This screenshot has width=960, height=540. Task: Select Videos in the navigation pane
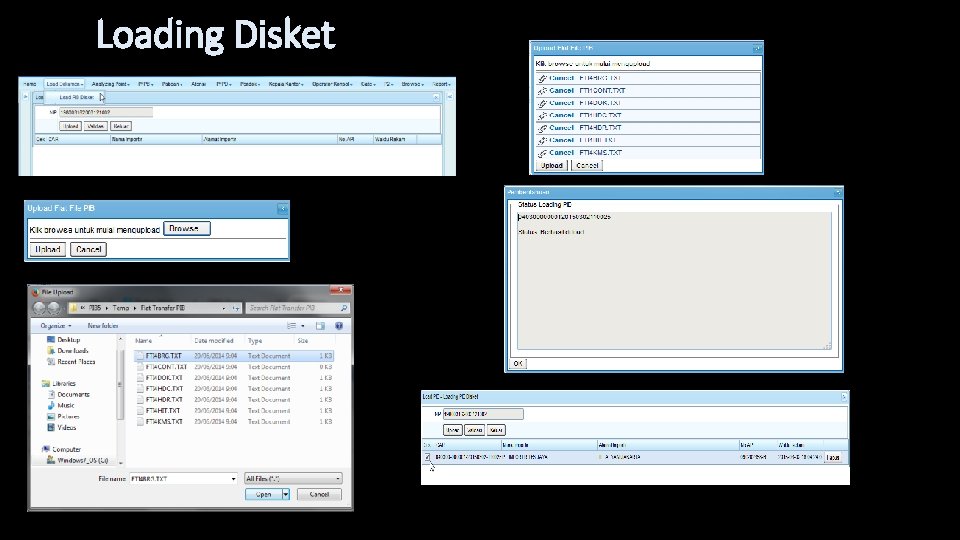tap(61, 427)
